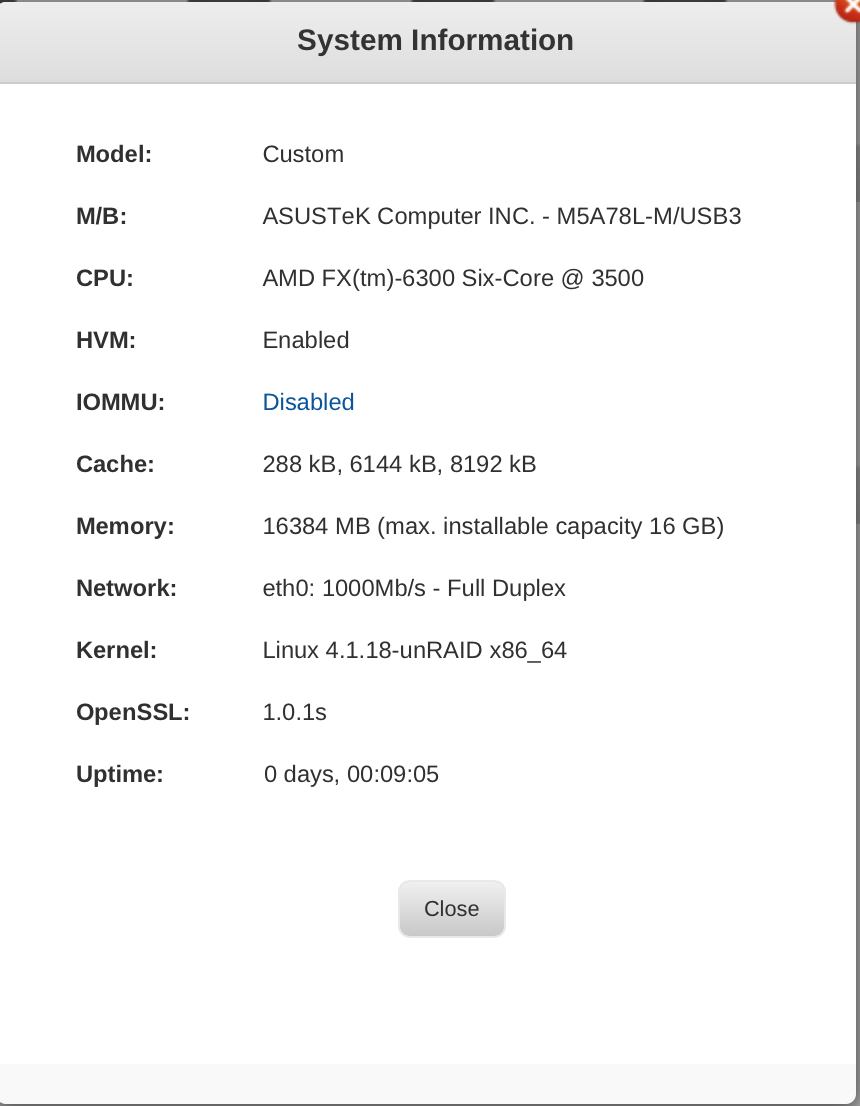Click the Kernel label

116,650
